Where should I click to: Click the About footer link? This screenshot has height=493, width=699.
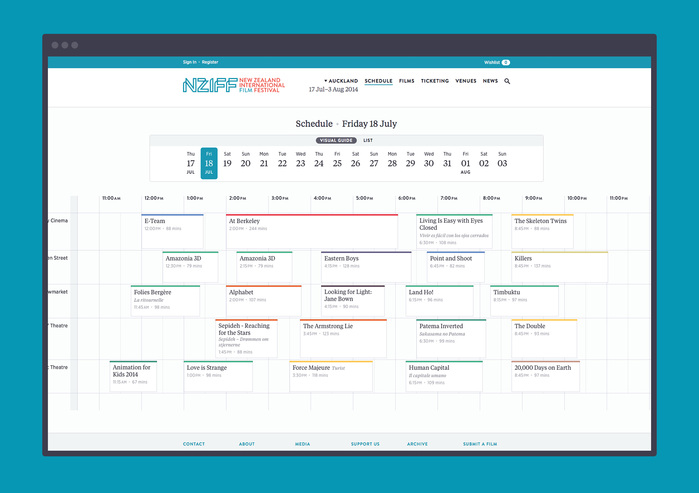click(247, 444)
